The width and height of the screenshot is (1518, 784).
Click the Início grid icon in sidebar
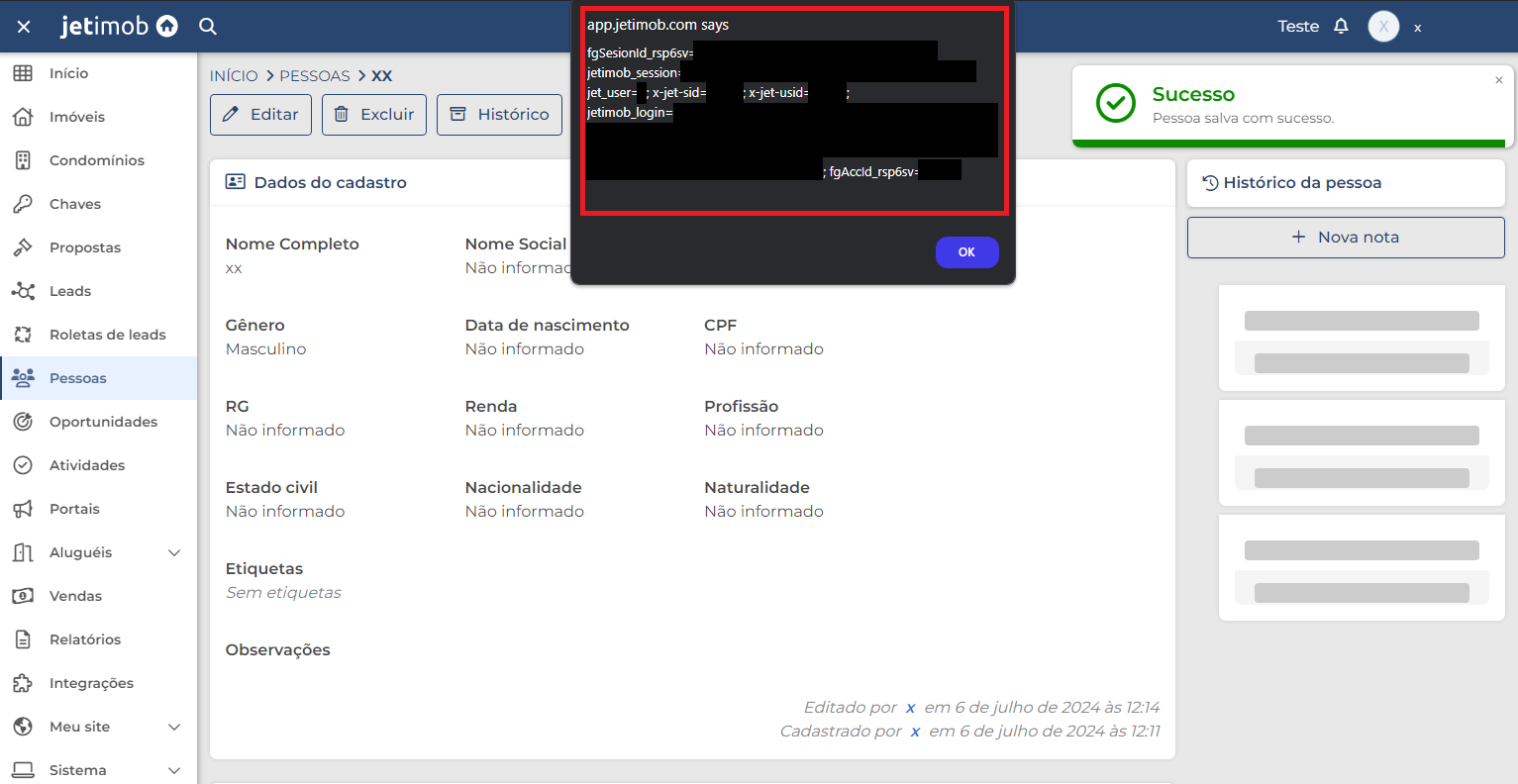coord(23,73)
